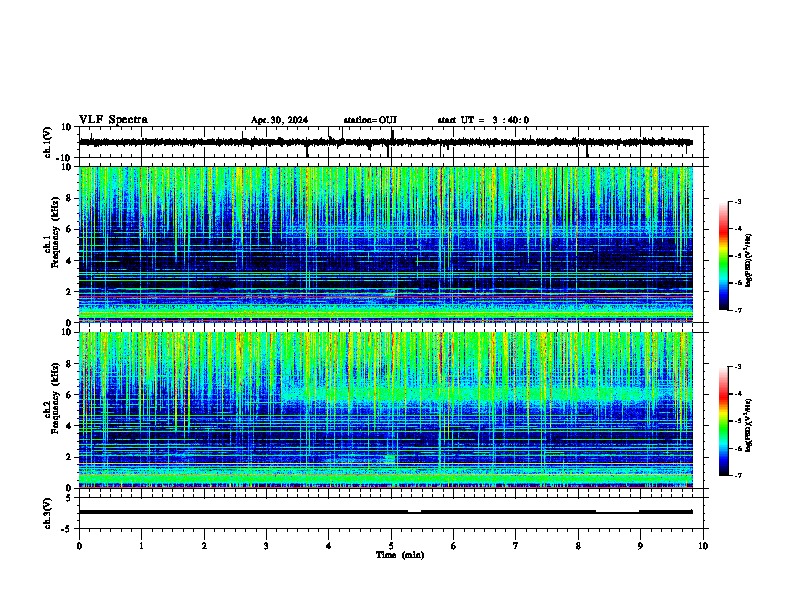Click the "-3" label atop ch.1 colorbar
This screenshot has height=612, width=792.
737,201
